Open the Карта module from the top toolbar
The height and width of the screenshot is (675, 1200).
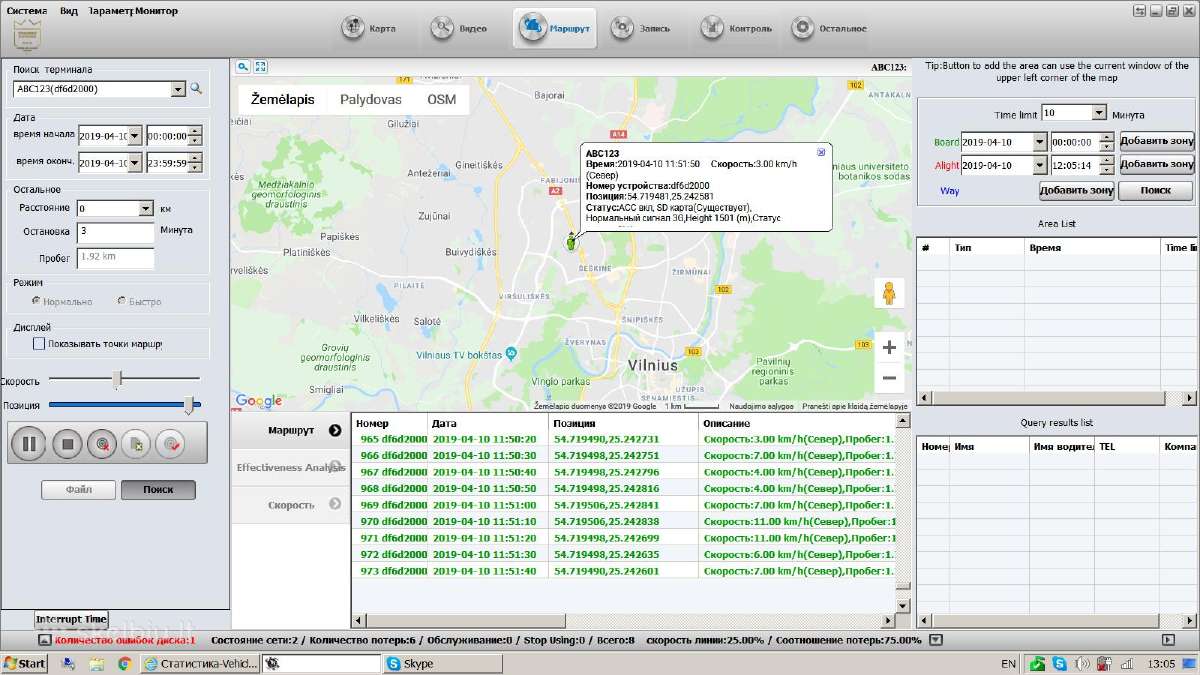[369, 28]
